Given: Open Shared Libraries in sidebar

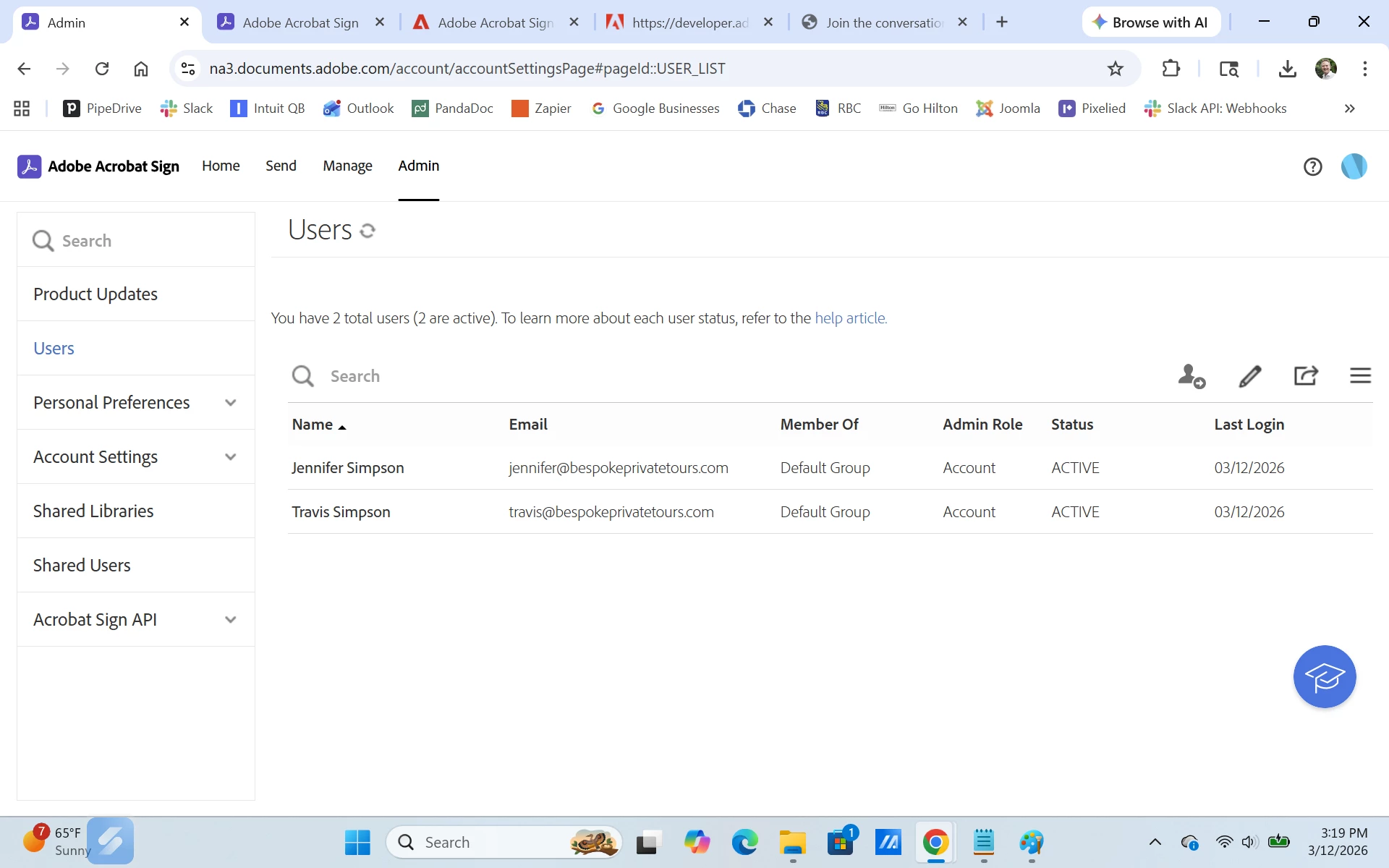Looking at the screenshot, I should pos(93,511).
